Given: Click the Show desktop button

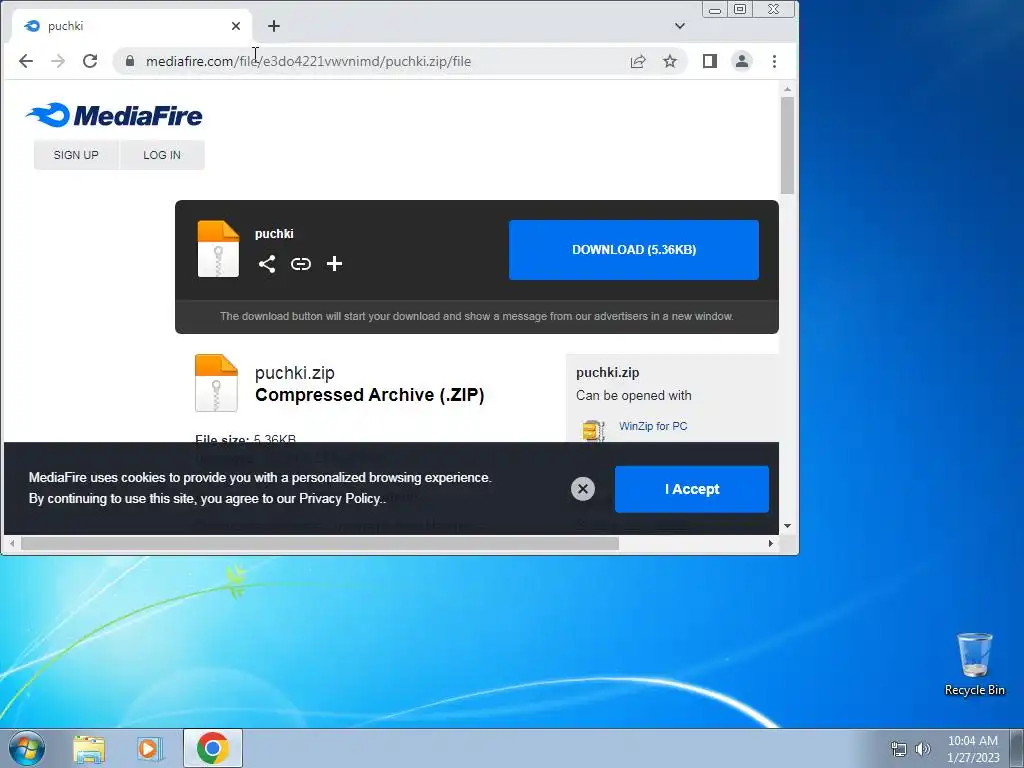Looking at the screenshot, I should click(1017, 748).
